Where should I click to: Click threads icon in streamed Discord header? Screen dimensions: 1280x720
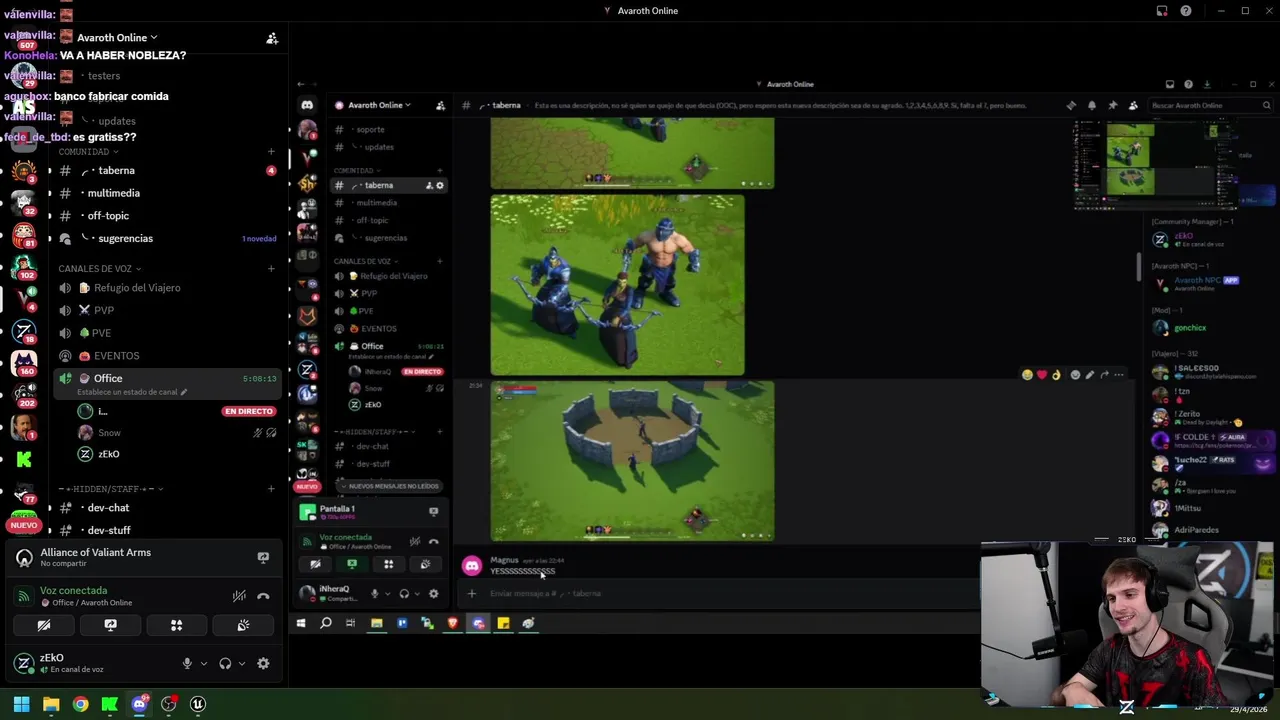tap(1071, 105)
